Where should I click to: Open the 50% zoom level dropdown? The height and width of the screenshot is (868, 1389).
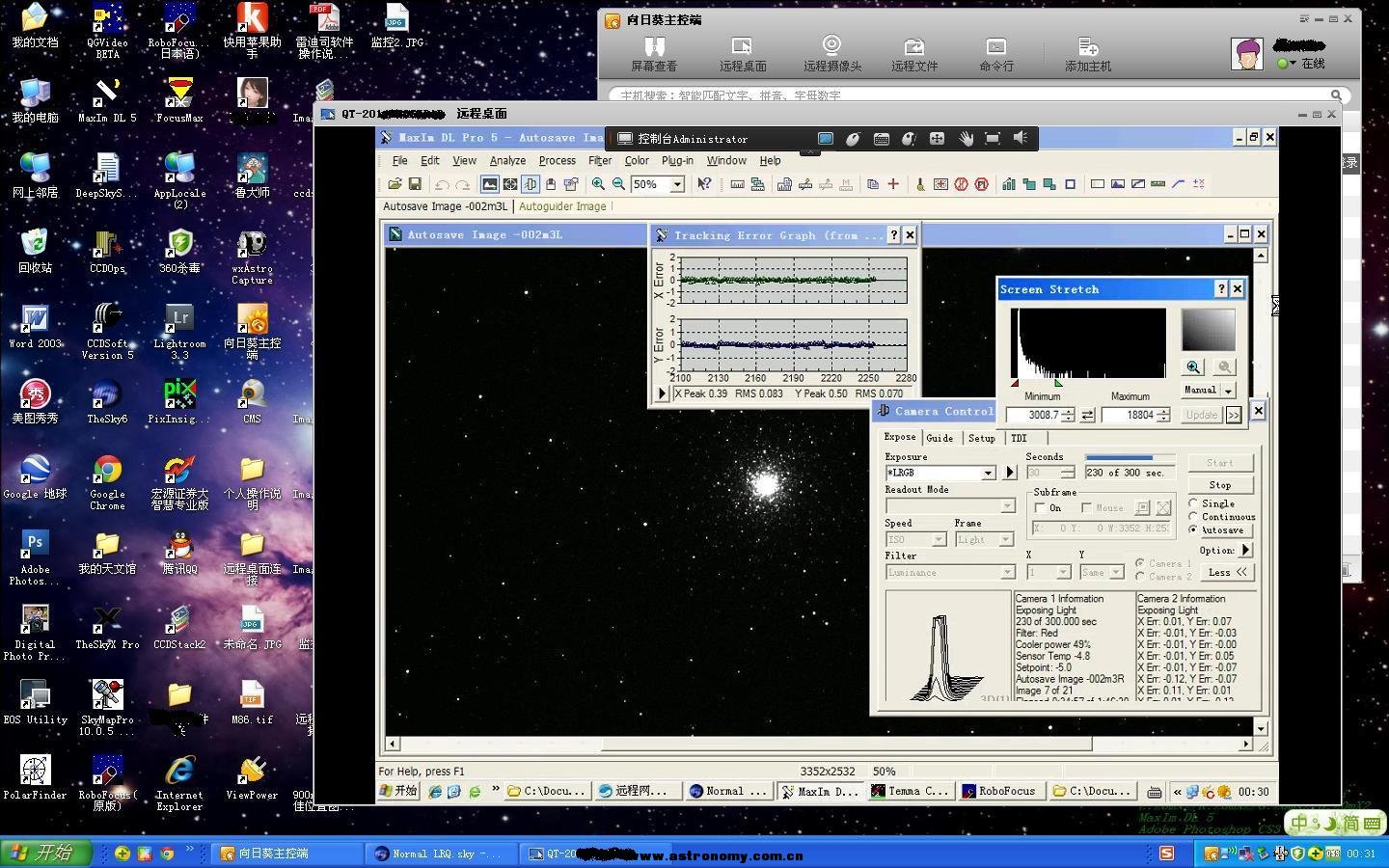[x=677, y=184]
